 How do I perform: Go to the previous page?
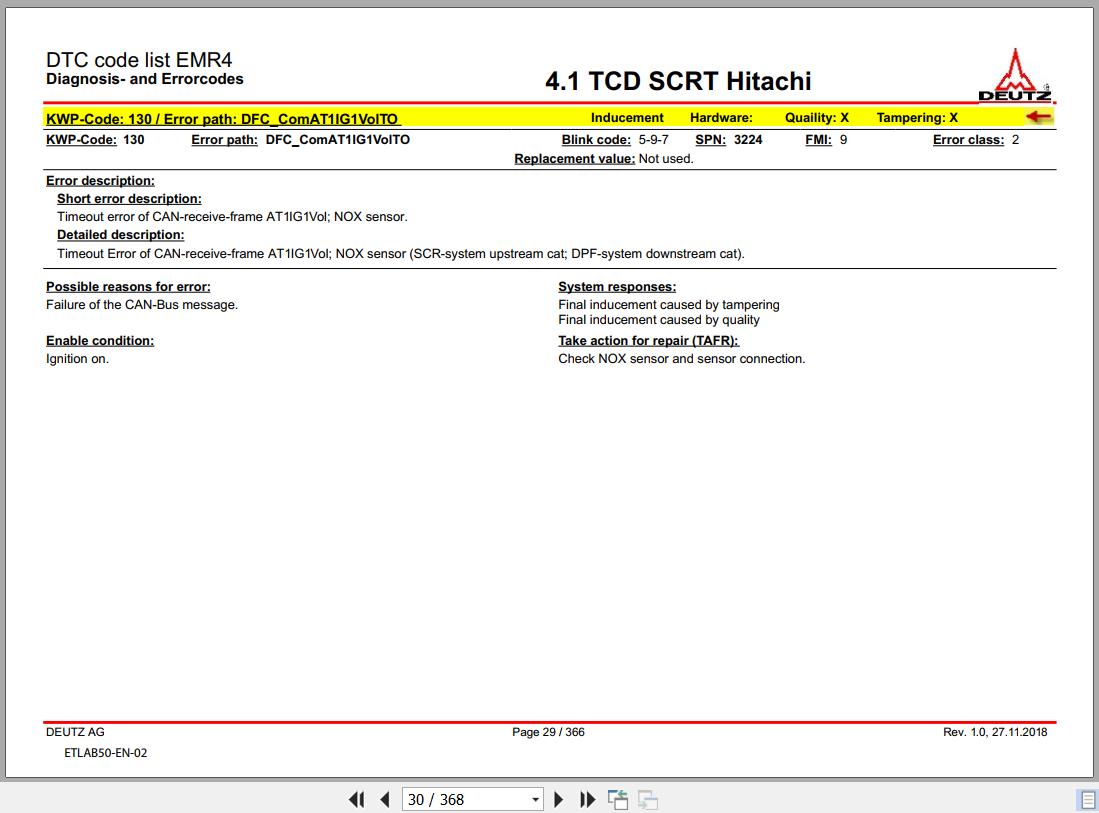[384, 800]
